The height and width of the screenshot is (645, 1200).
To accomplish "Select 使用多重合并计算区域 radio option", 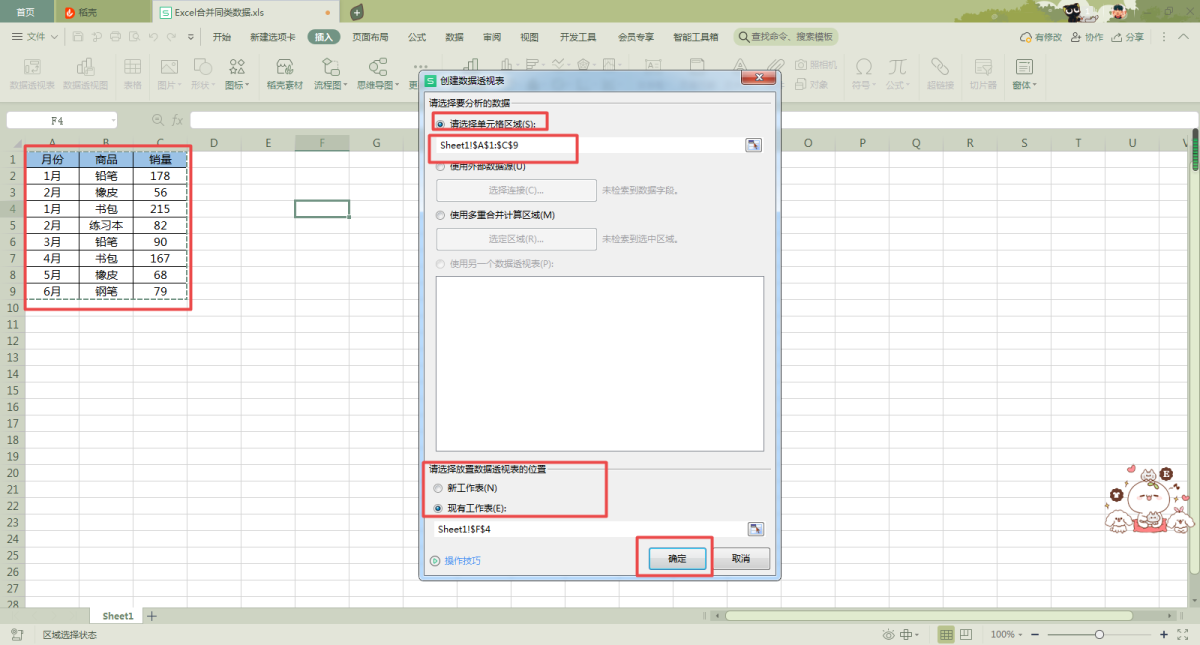I will click(441, 215).
